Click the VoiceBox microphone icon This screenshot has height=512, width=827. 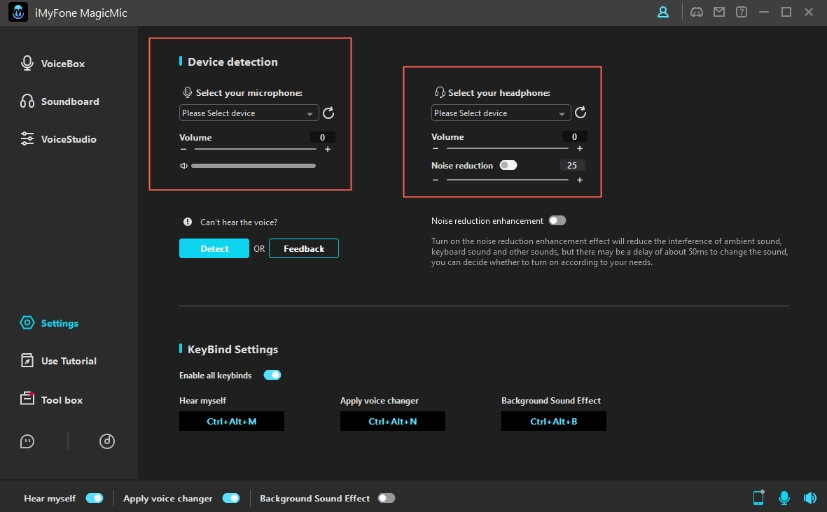pos(27,63)
